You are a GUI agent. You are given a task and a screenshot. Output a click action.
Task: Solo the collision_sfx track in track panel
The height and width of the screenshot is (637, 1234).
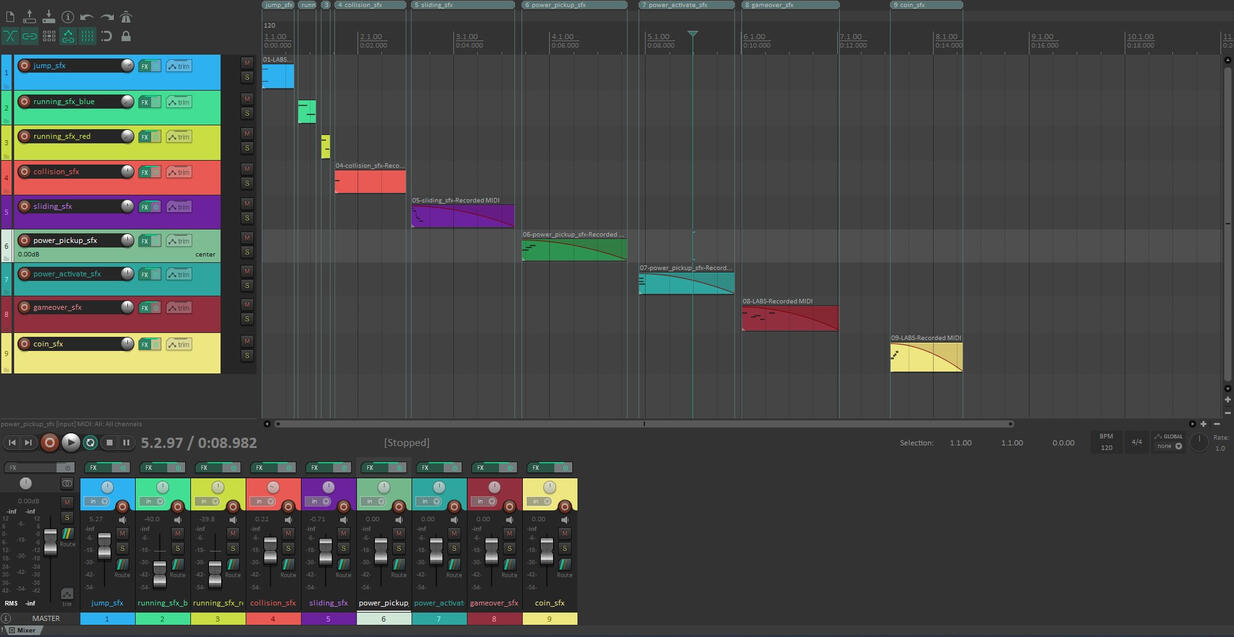coord(247,184)
